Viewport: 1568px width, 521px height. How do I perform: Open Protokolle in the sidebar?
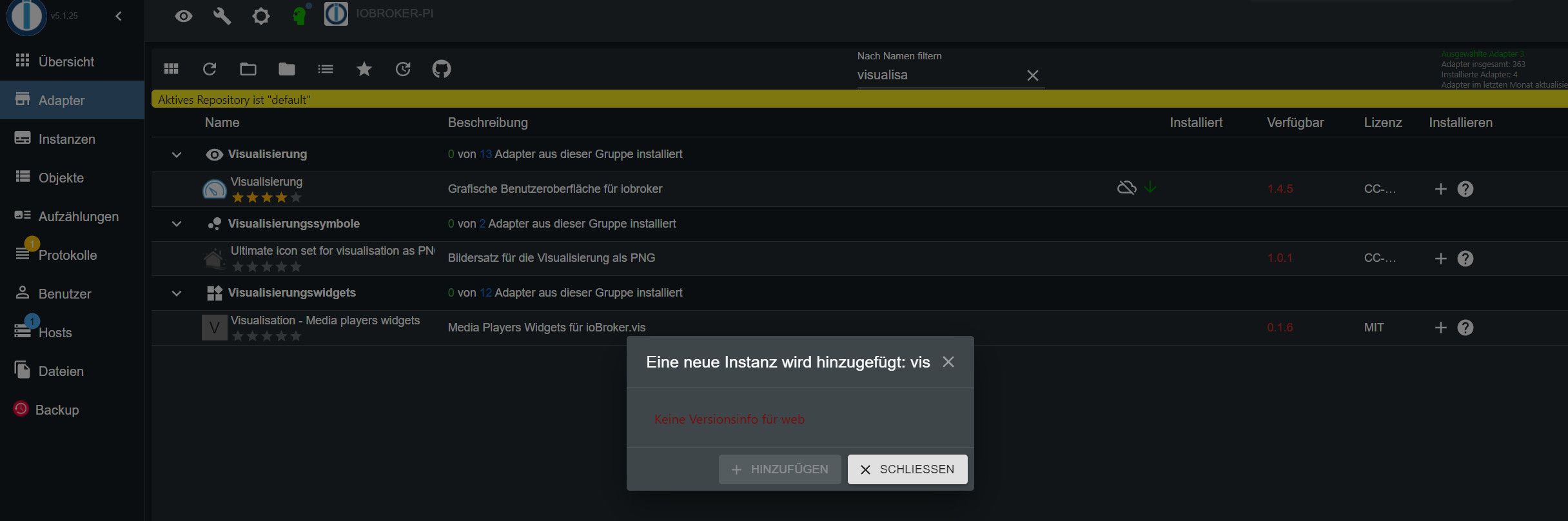67,255
